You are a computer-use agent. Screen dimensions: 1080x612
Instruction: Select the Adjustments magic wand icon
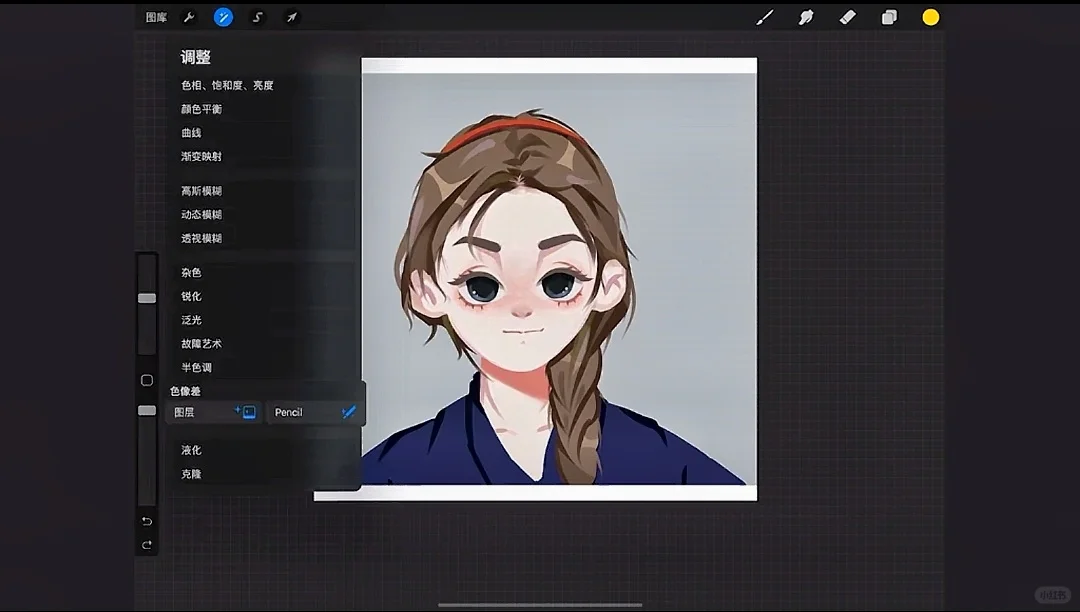pos(223,17)
